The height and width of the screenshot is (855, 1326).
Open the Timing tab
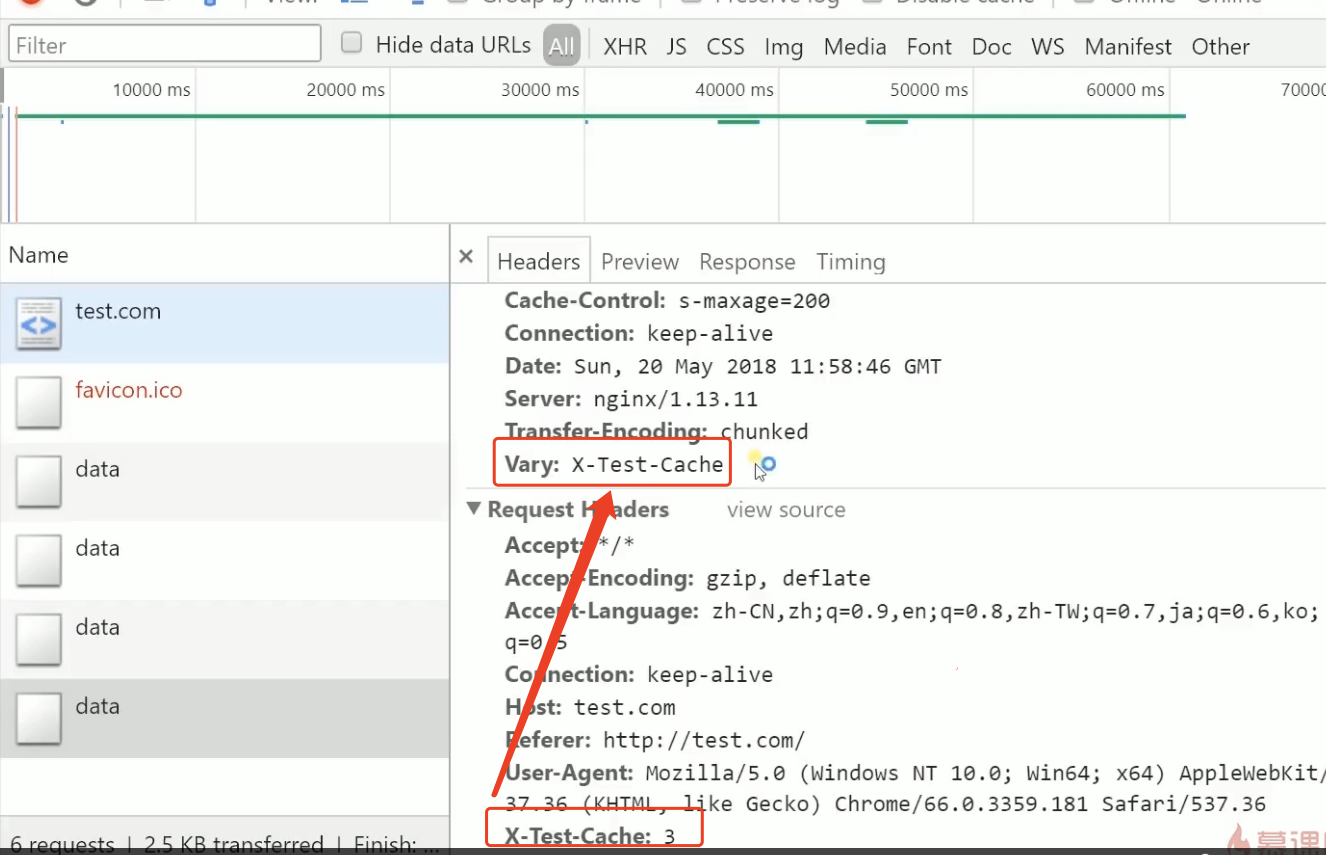851,262
